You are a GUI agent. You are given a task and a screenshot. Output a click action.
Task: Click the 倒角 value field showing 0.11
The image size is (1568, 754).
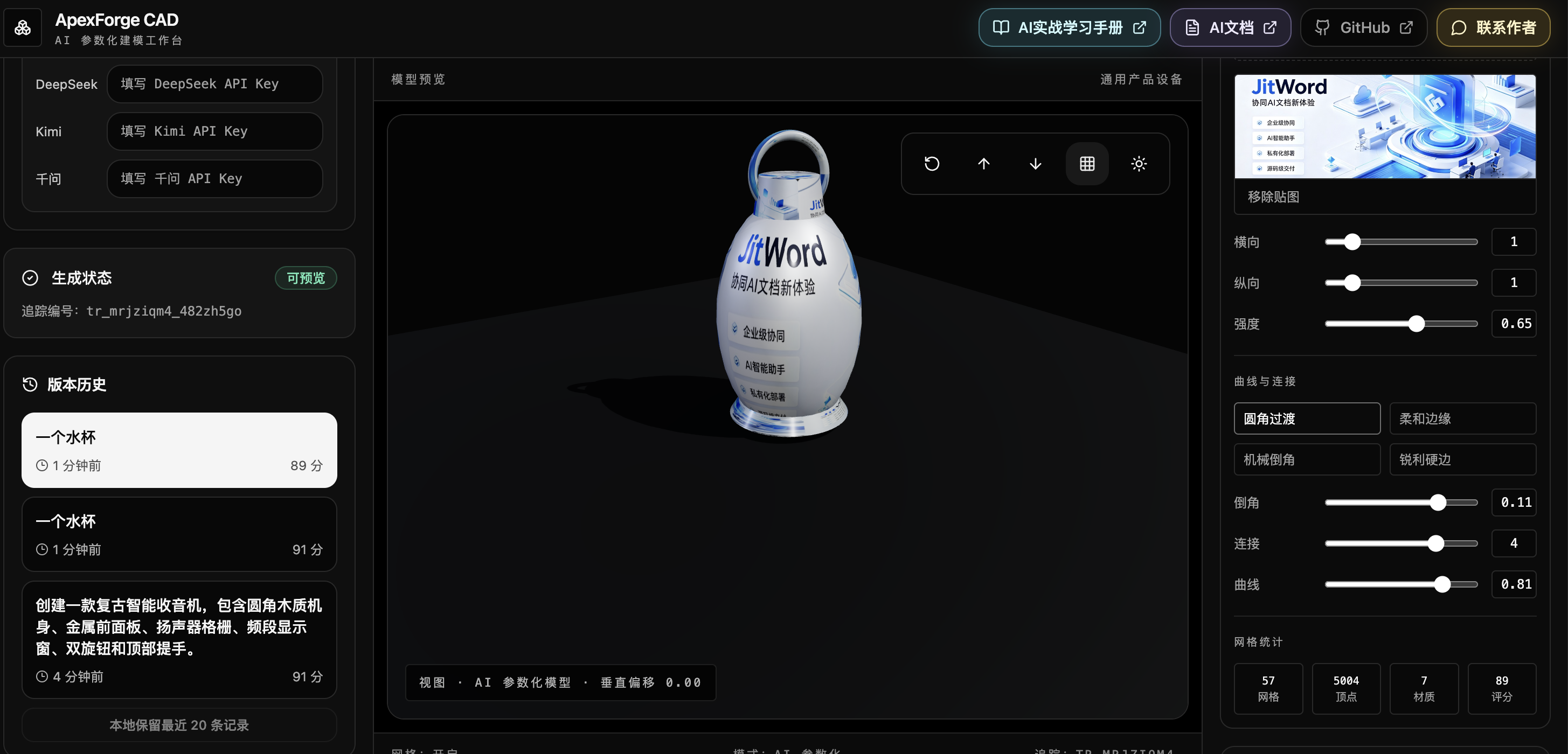tap(1514, 502)
